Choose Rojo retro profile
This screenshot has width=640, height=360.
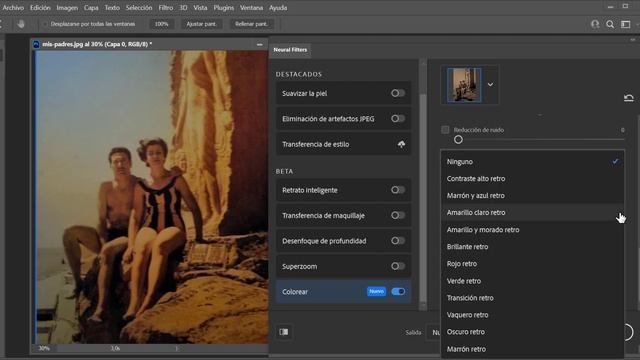[x=532, y=264]
